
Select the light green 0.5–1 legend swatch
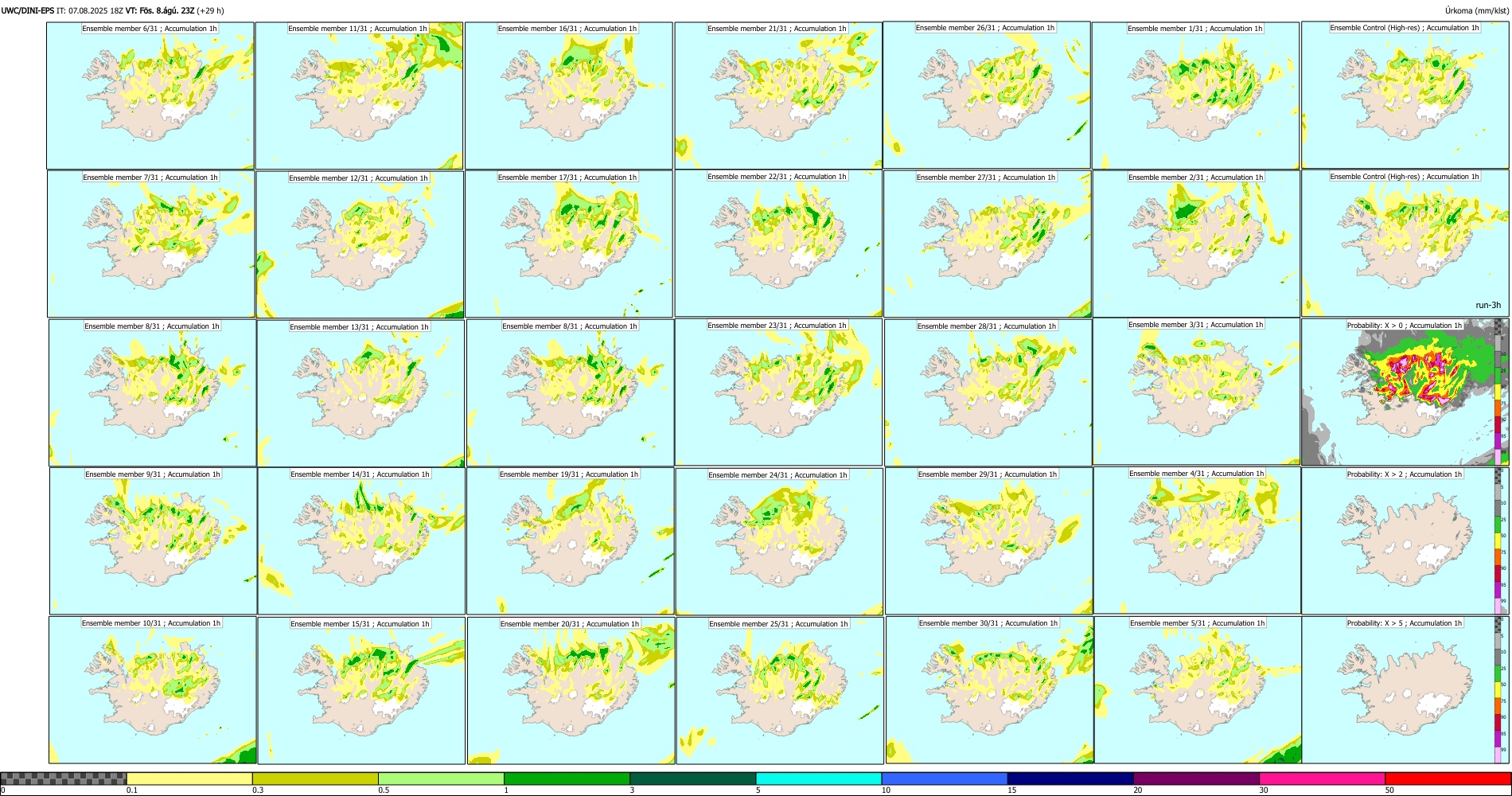click(441, 778)
